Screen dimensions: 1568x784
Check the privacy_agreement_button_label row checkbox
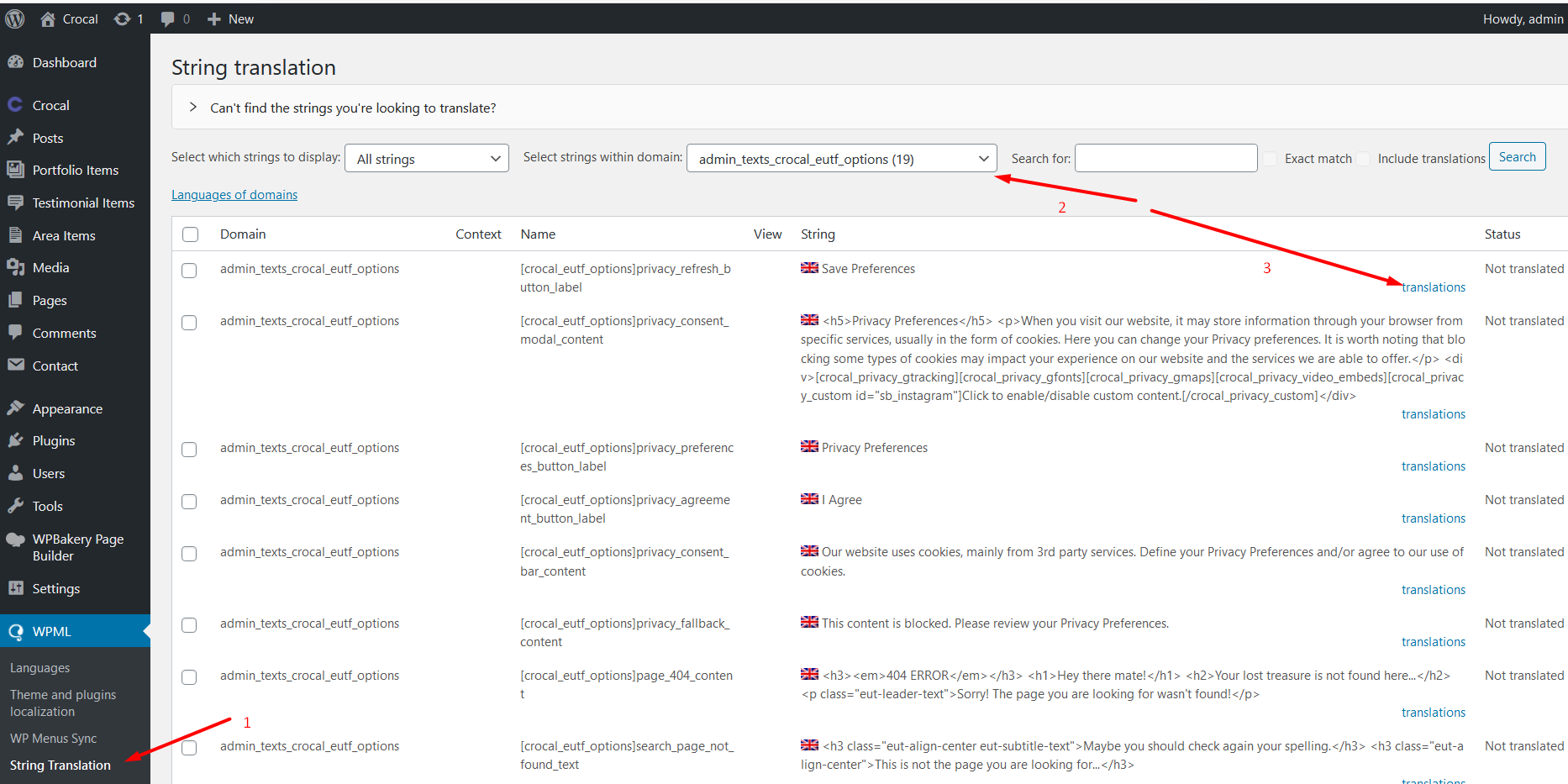[x=189, y=502]
